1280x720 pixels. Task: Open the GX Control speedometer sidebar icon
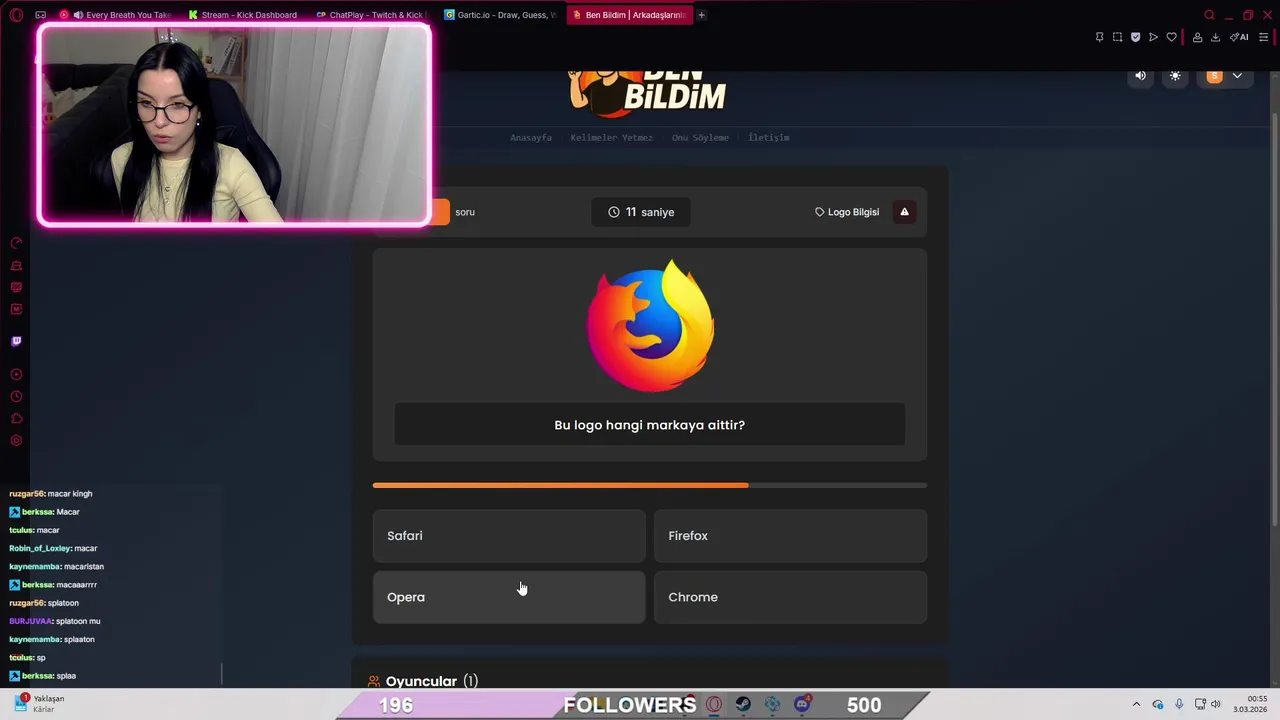(x=16, y=243)
